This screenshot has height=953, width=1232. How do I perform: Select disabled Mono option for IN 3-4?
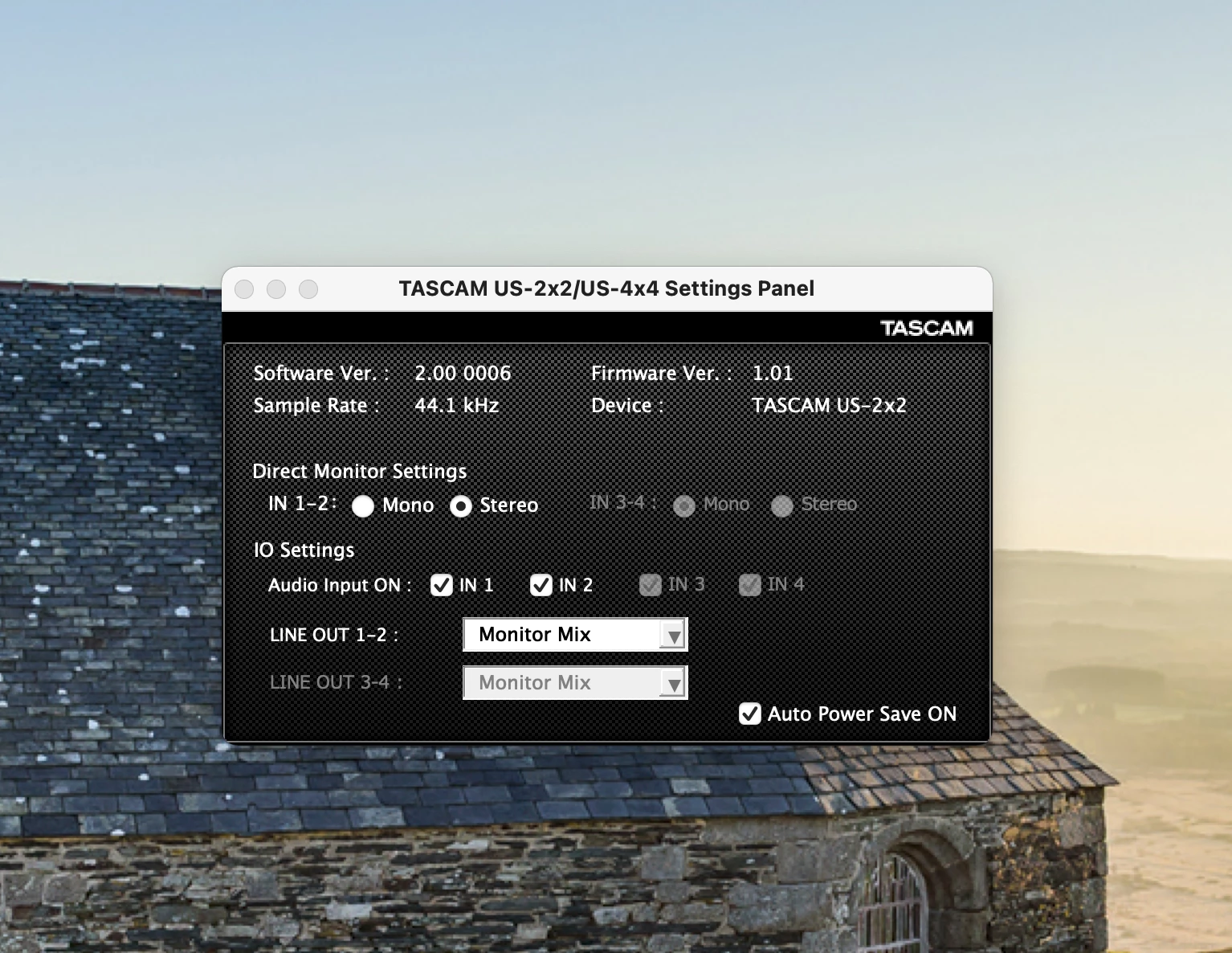pos(684,505)
